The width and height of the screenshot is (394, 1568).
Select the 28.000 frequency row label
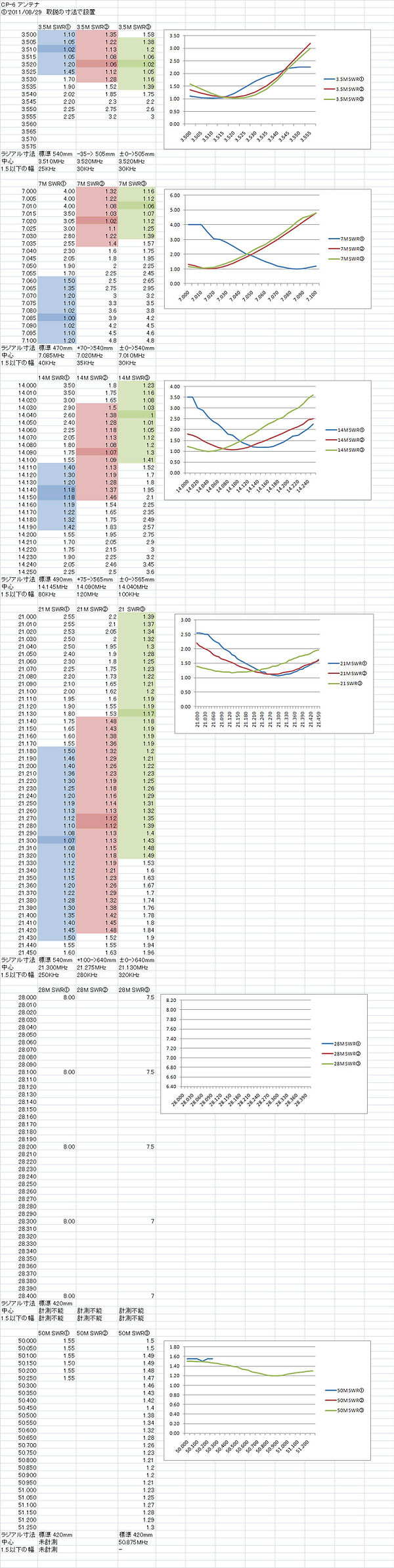pos(28,997)
